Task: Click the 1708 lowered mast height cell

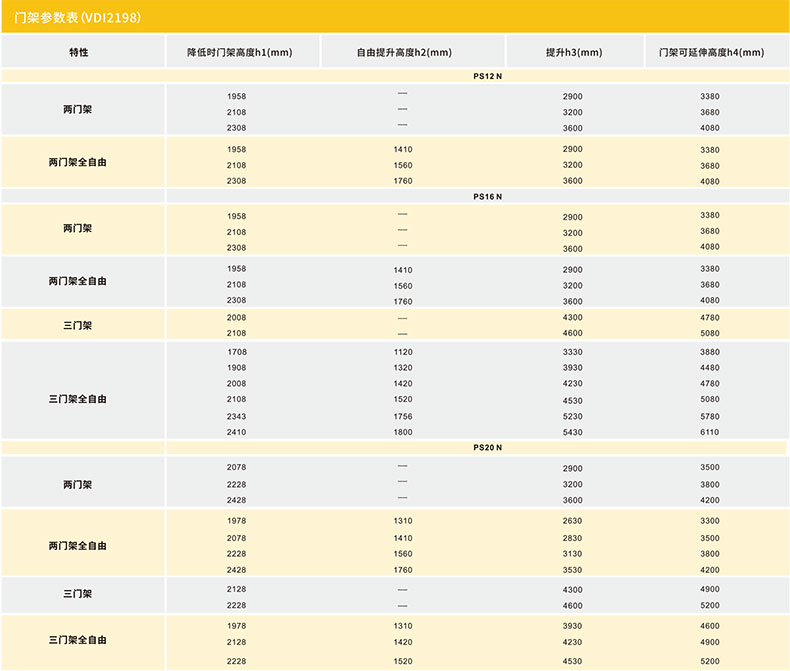Action: click(237, 352)
